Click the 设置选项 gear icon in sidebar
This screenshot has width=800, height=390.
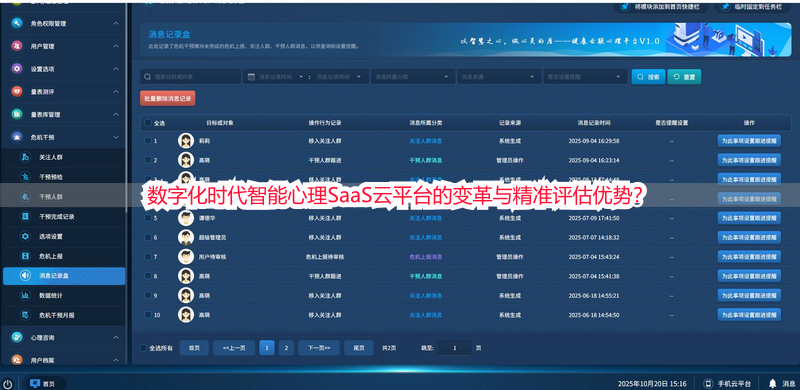17,69
